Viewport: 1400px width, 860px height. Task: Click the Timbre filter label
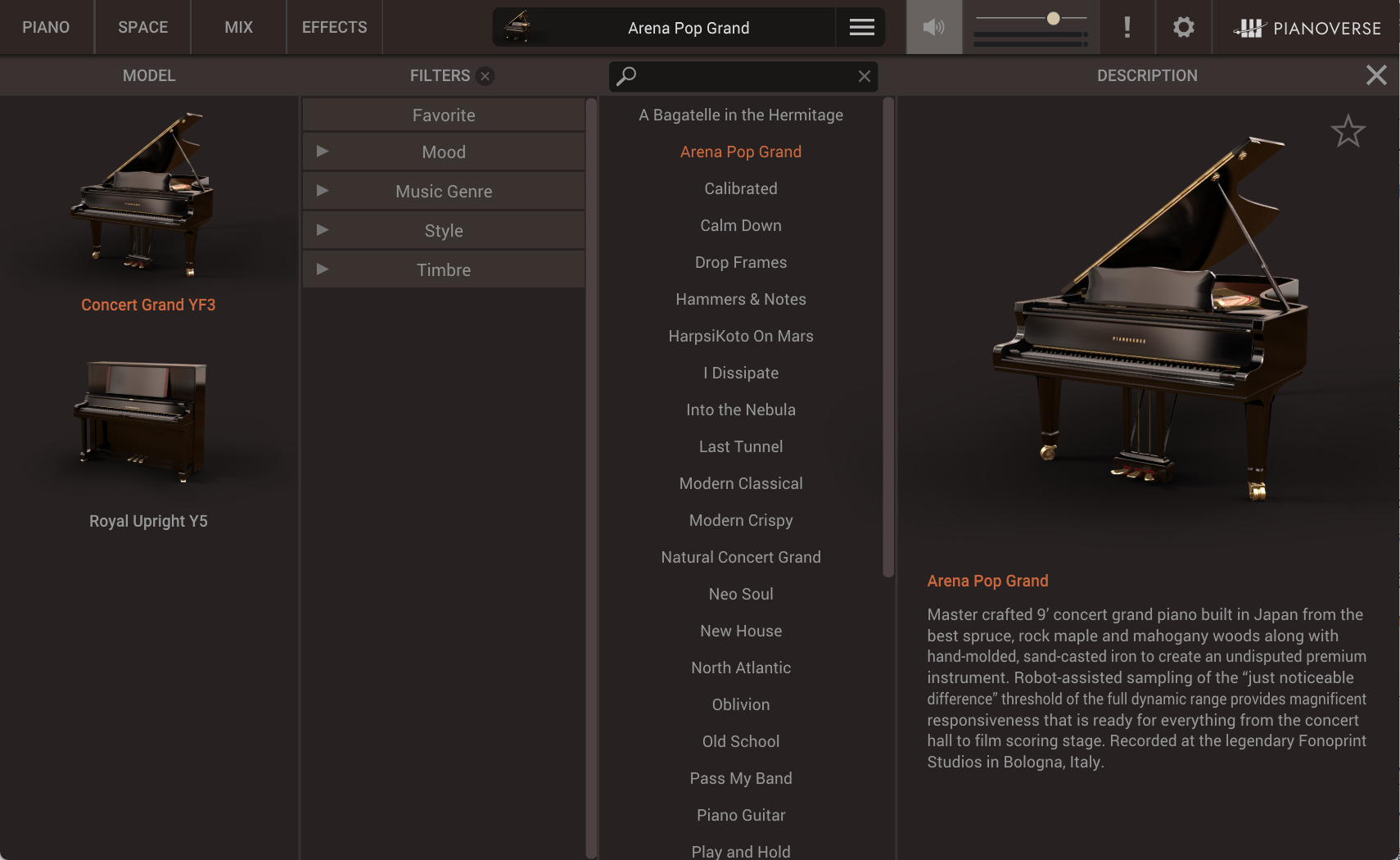444,270
